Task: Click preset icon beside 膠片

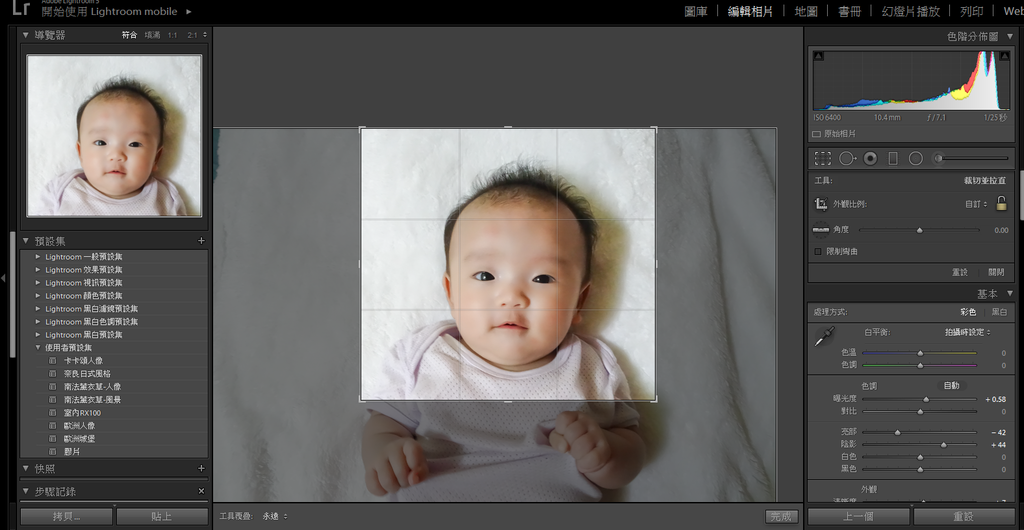Action: [52, 451]
